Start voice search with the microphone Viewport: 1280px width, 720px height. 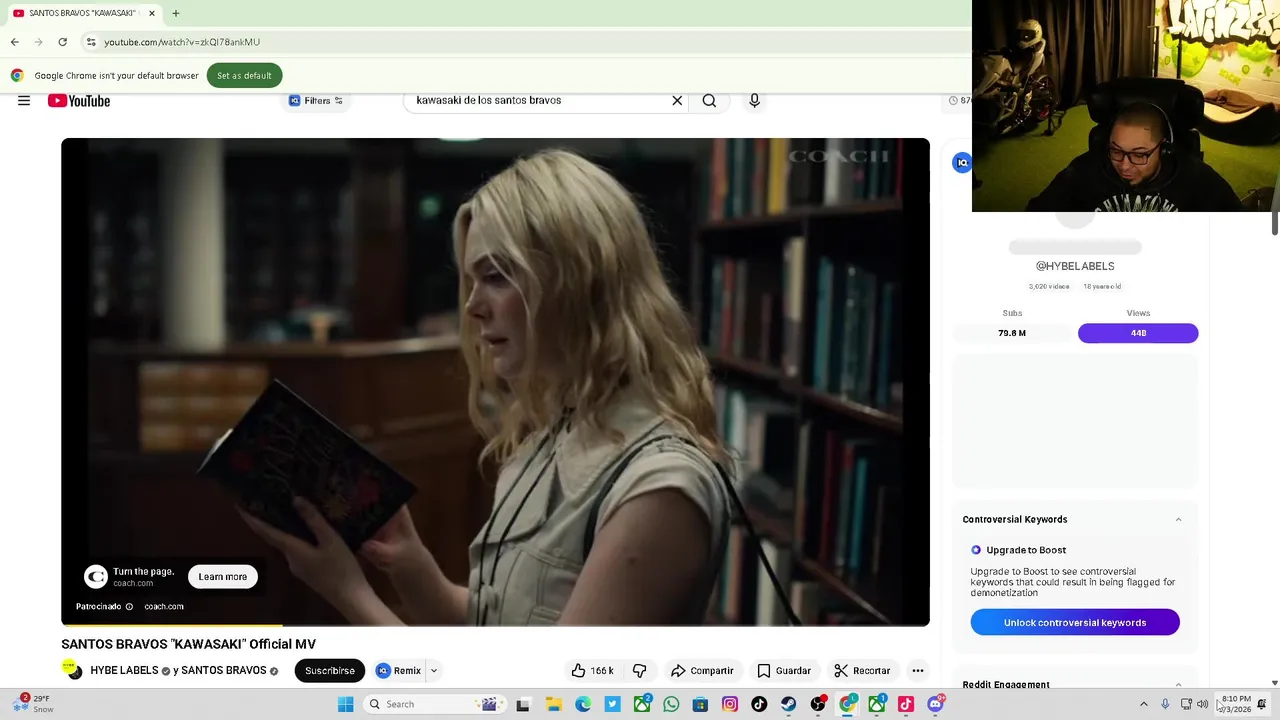click(754, 101)
